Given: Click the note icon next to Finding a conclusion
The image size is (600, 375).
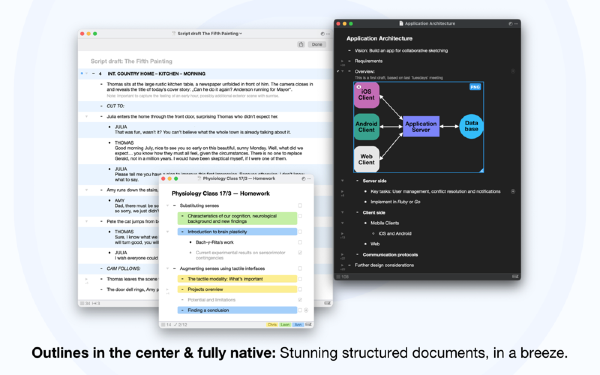Looking at the screenshot, I should (306, 310).
